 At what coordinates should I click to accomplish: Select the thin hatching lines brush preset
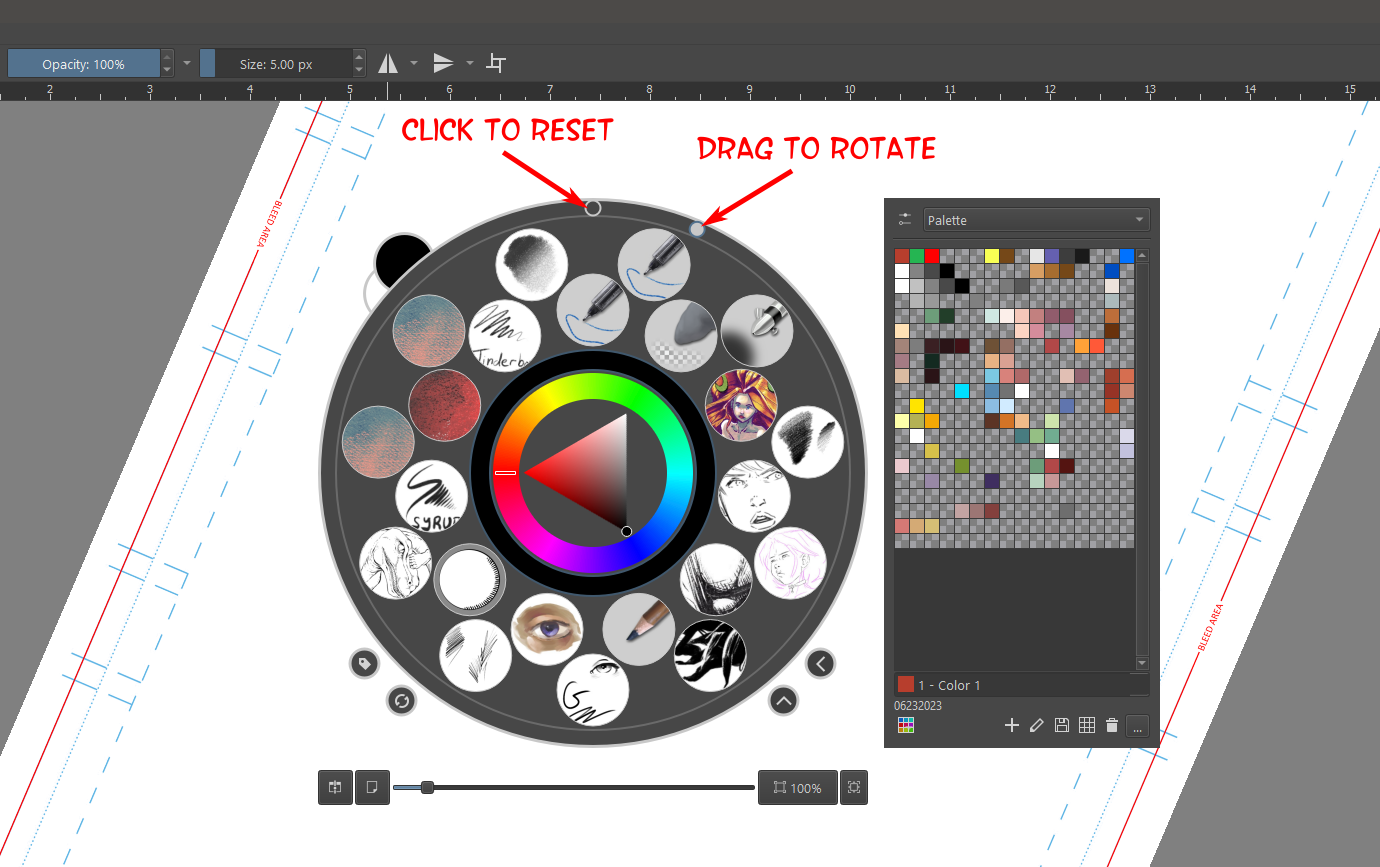476,654
